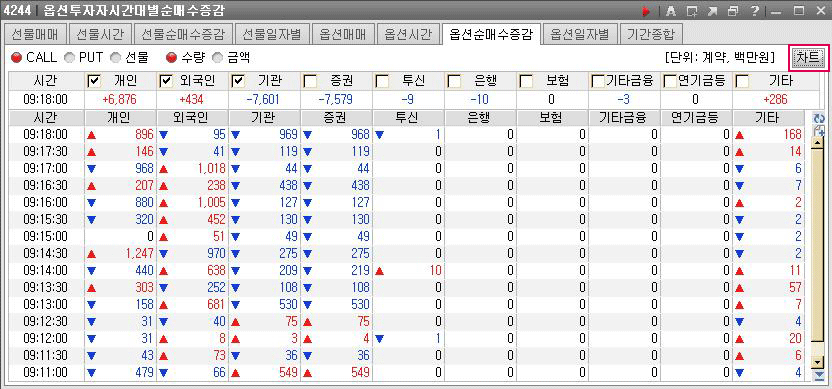This screenshot has width=832, height=389.
Task: Uncheck the 기관 checkbox
Action: point(238,81)
